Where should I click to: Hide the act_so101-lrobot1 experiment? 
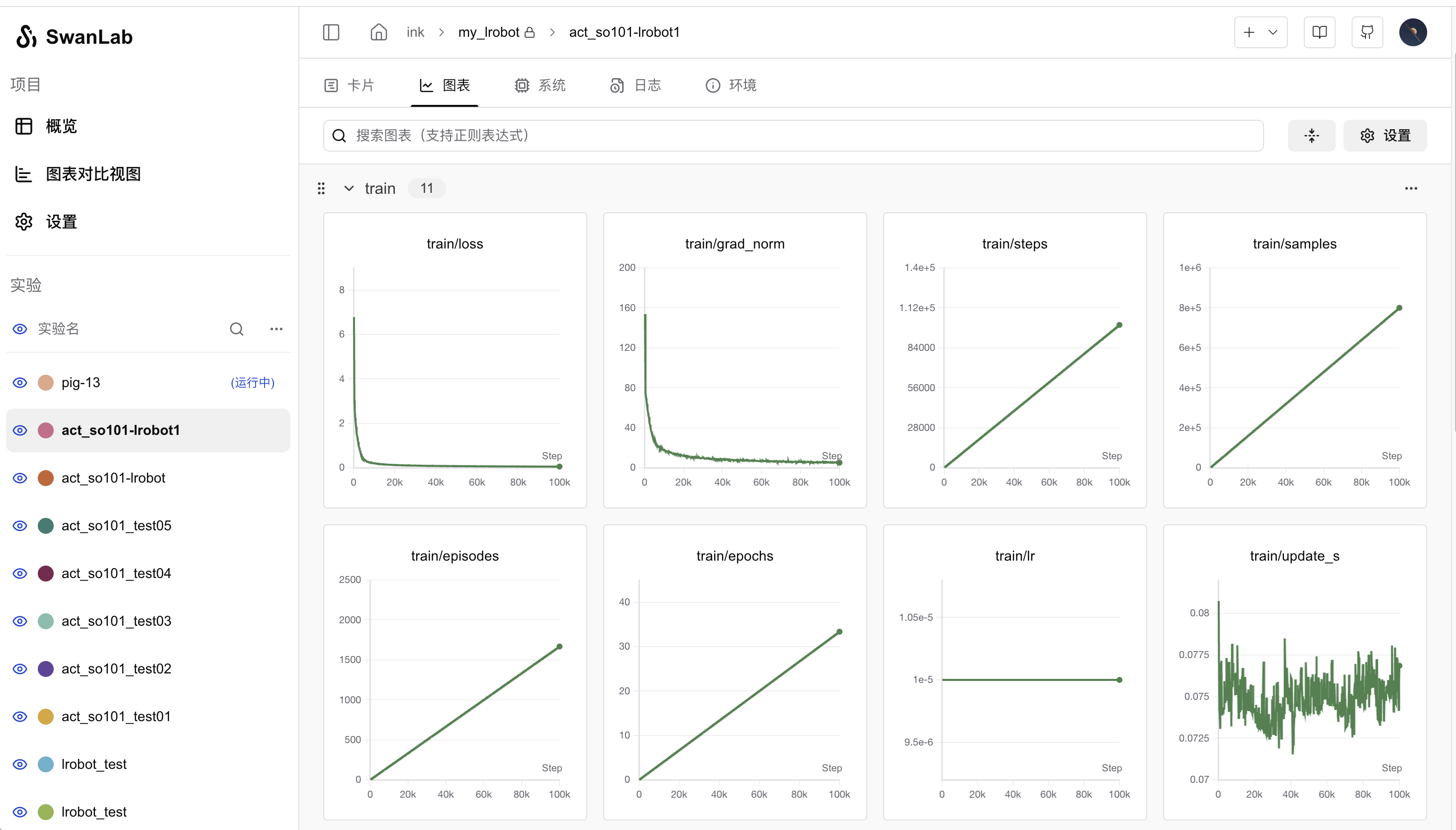(20, 430)
